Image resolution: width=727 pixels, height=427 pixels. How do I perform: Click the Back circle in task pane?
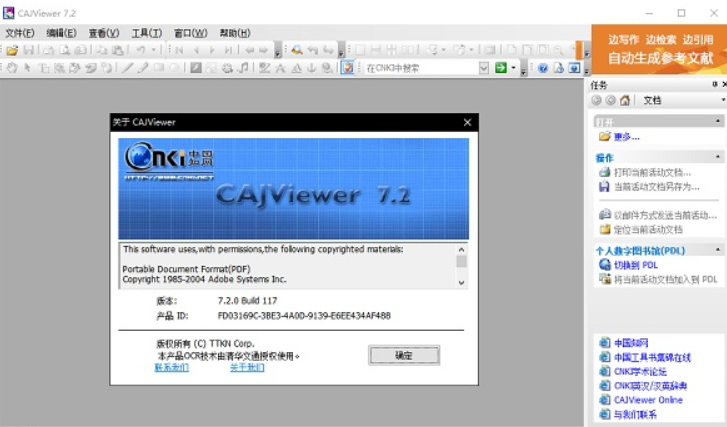point(596,100)
